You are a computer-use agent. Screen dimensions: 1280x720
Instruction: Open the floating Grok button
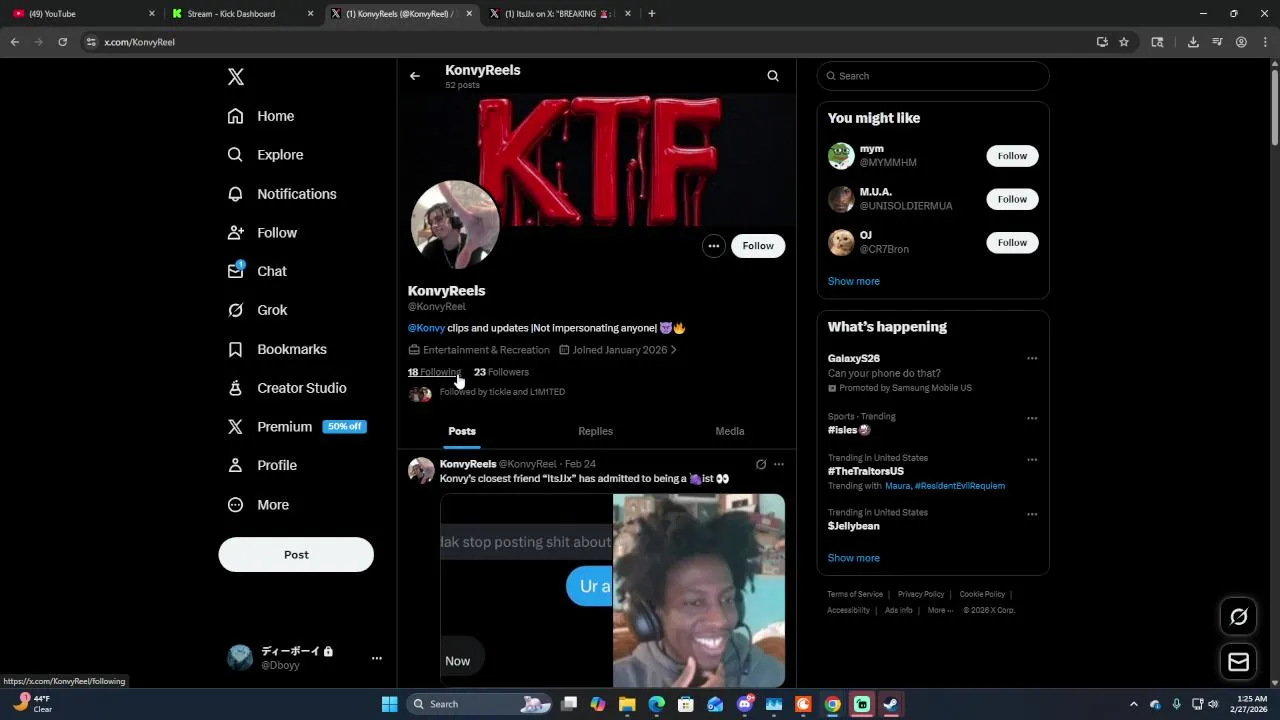click(1239, 617)
